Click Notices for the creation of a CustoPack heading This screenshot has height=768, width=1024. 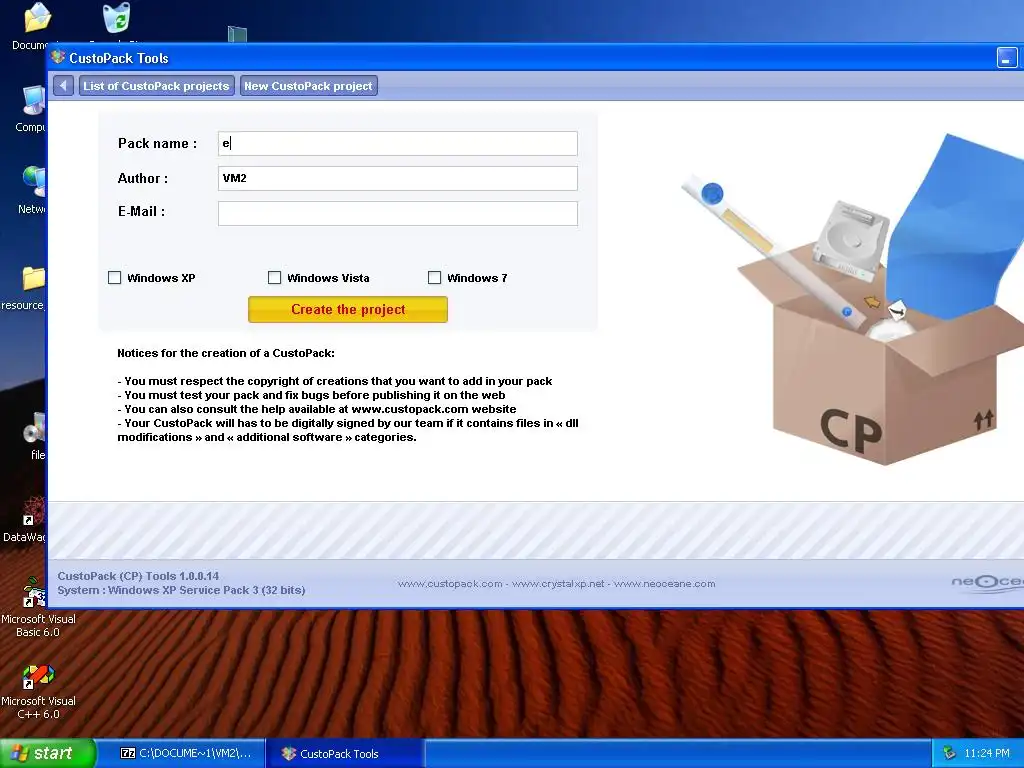226,353
